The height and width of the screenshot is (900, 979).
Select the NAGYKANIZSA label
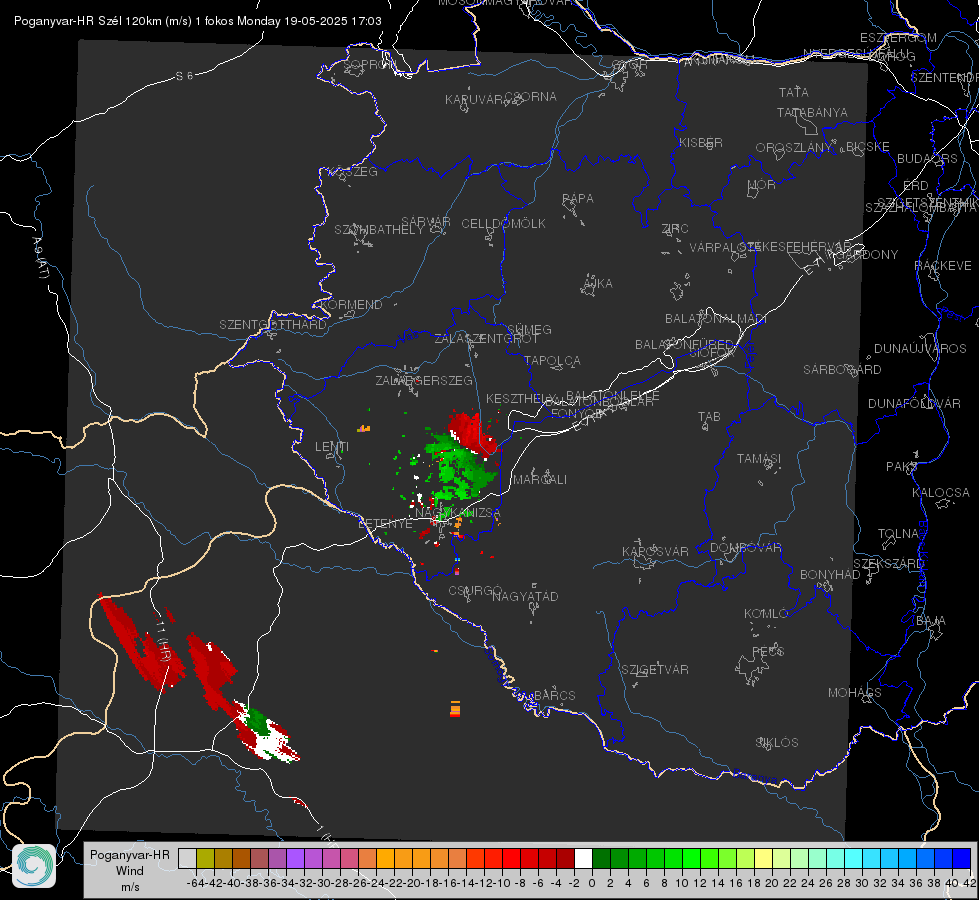tap(458, 513)
